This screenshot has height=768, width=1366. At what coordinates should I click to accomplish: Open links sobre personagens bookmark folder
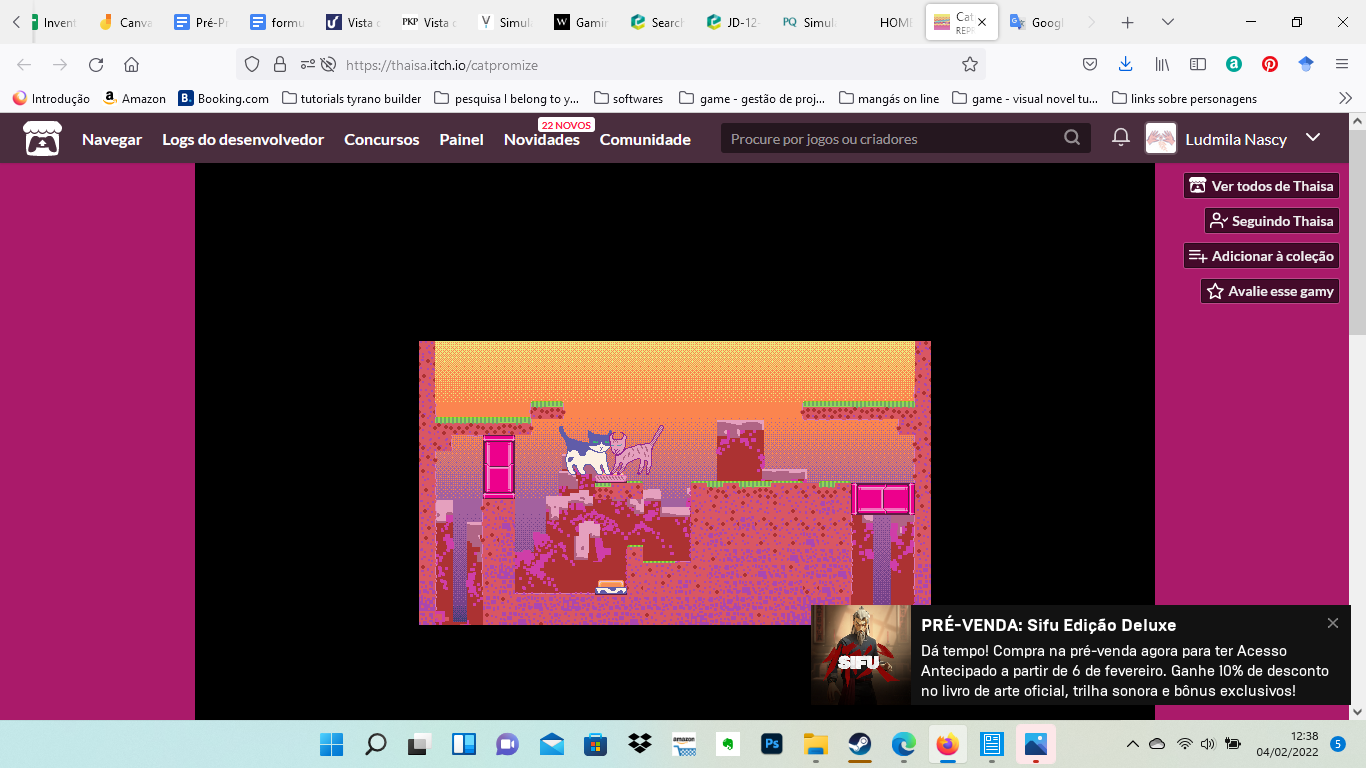[x=1183, y=98]
